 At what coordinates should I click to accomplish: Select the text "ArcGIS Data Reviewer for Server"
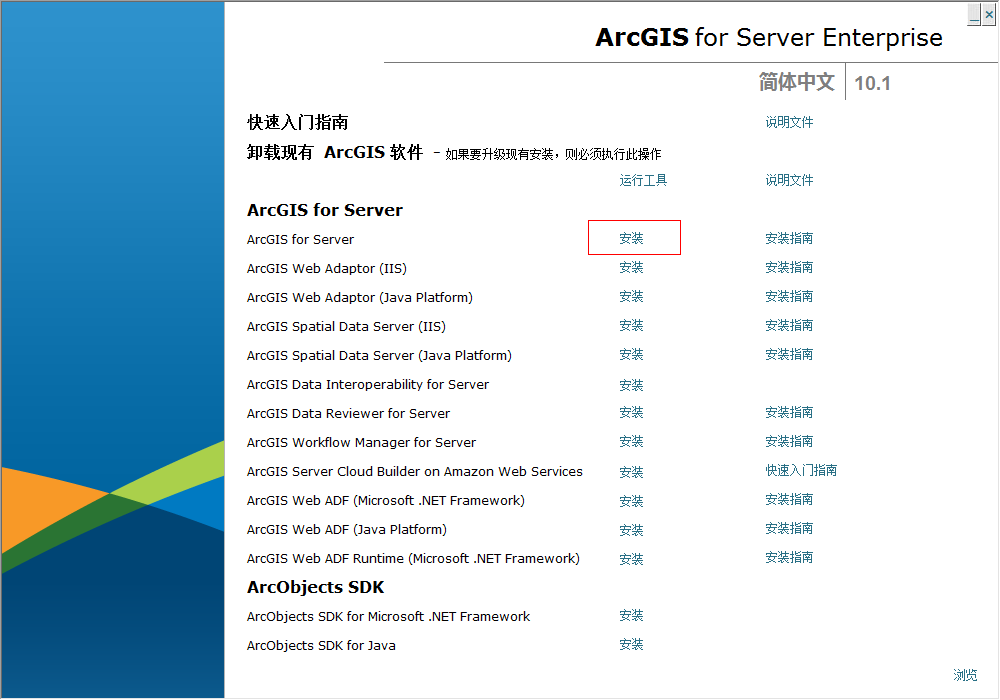[348, 414]
